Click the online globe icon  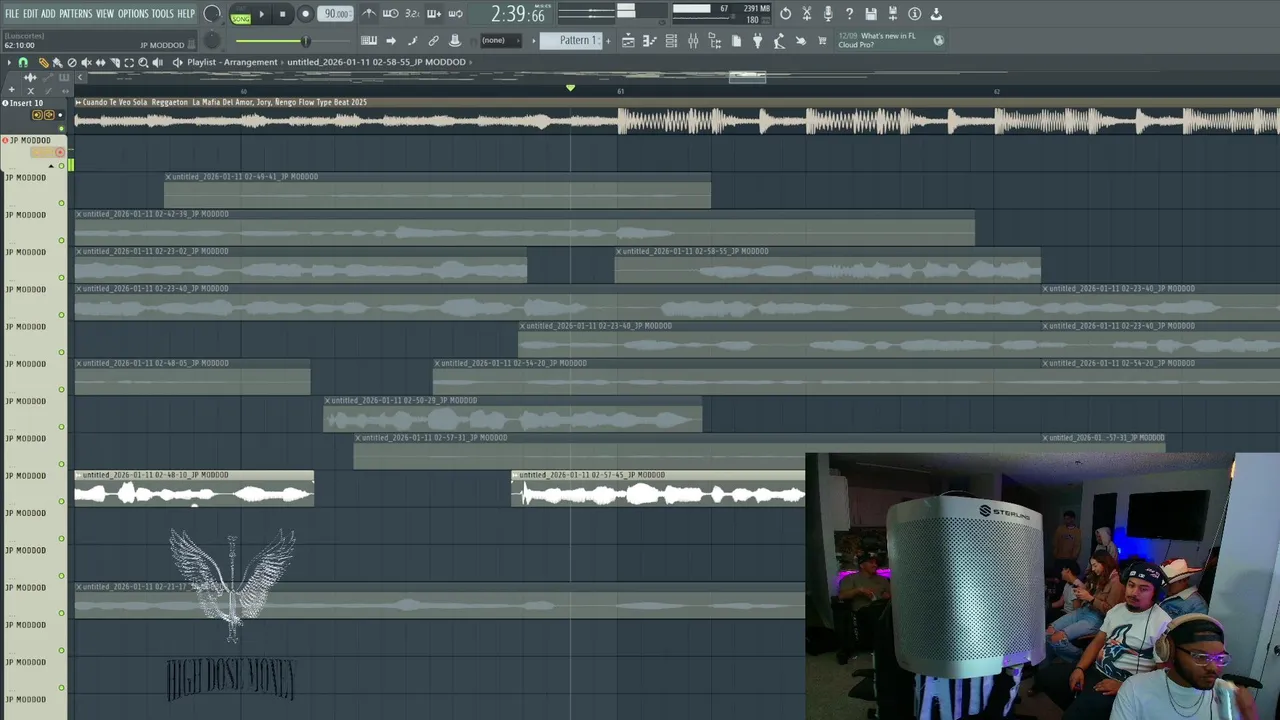click(938, 41)
